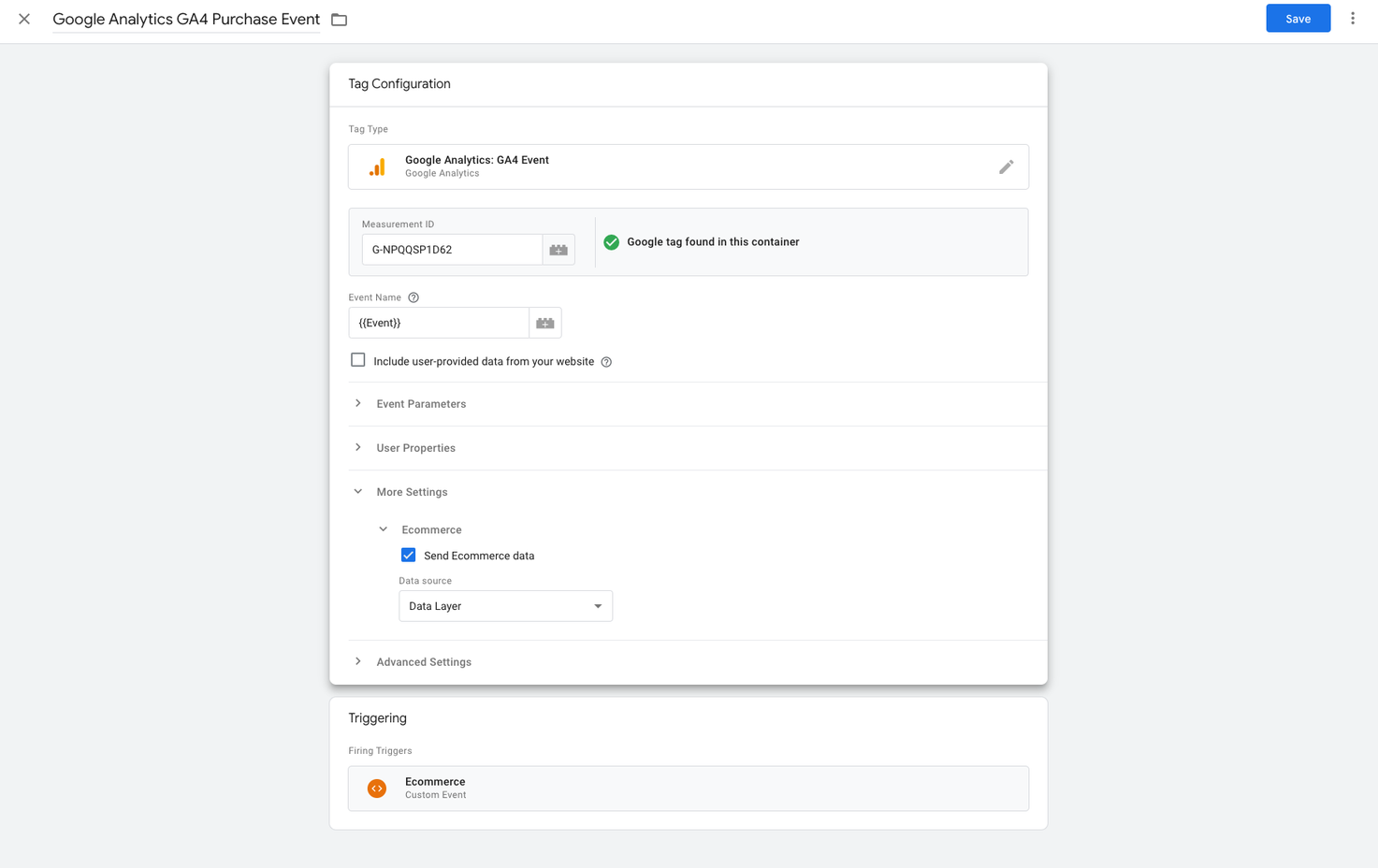This screenshot has height=868, width=1378.
Task: Open the Ecommerce firing trigger
Action: pos(688,788)
